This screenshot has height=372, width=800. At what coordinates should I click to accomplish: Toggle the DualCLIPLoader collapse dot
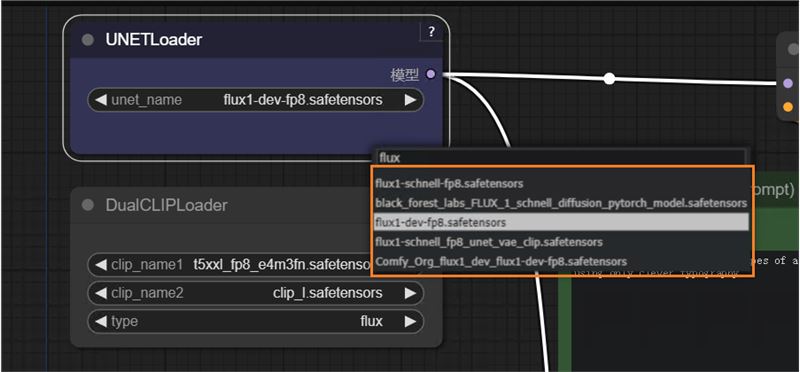click(x=88, y=205)
